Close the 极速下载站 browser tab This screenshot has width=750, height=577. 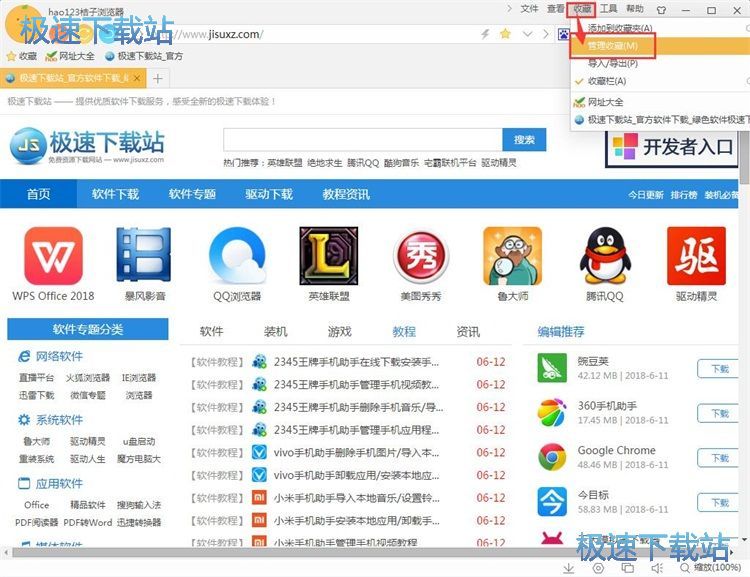click(x=137, y=78)
